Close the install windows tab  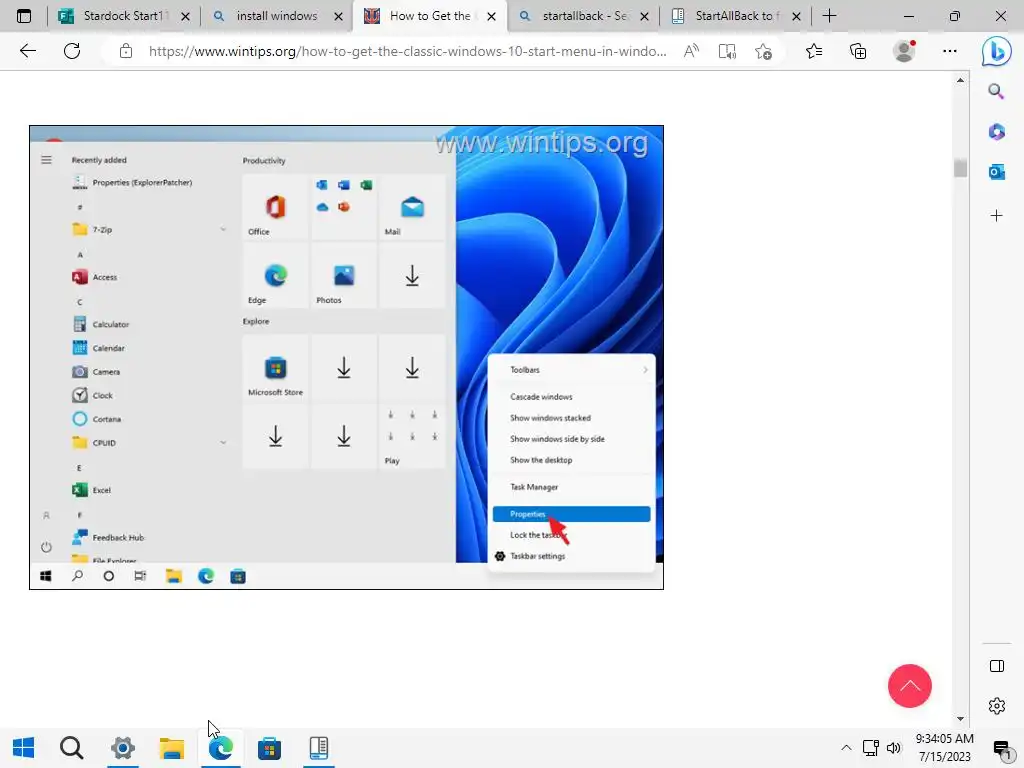click(x=338, y=17)
